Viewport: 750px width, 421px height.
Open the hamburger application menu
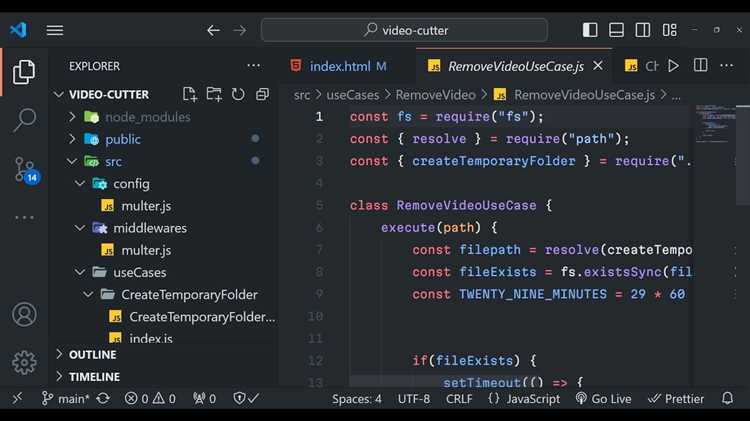tap(55, 30)
